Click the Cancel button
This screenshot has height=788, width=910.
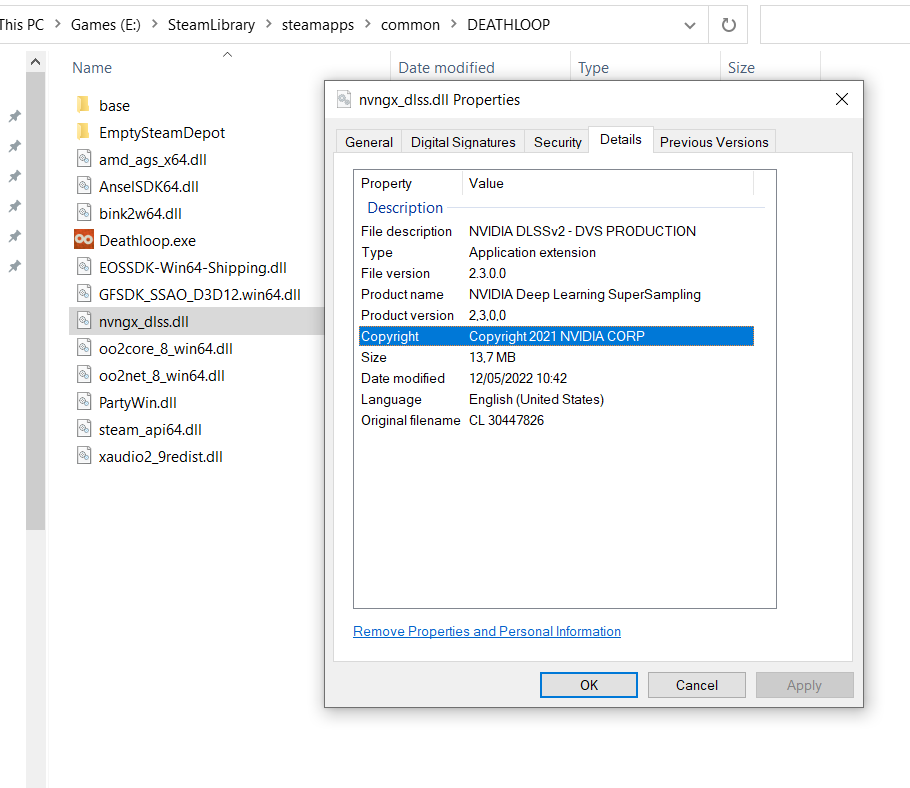696,685
